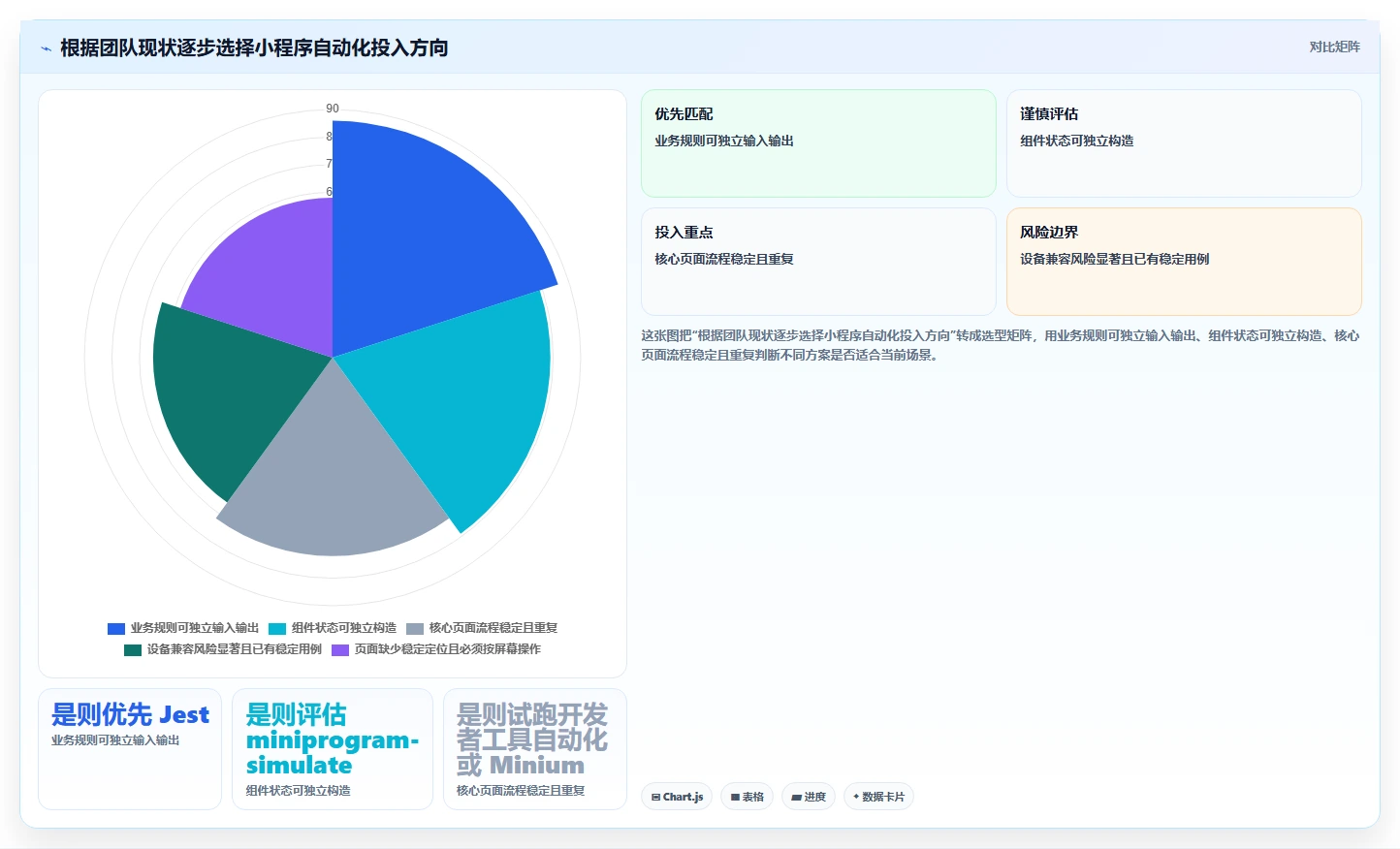Click the description paragraph below the matrix
This screenshot has height=849, width=1400.
[1001, 345]
